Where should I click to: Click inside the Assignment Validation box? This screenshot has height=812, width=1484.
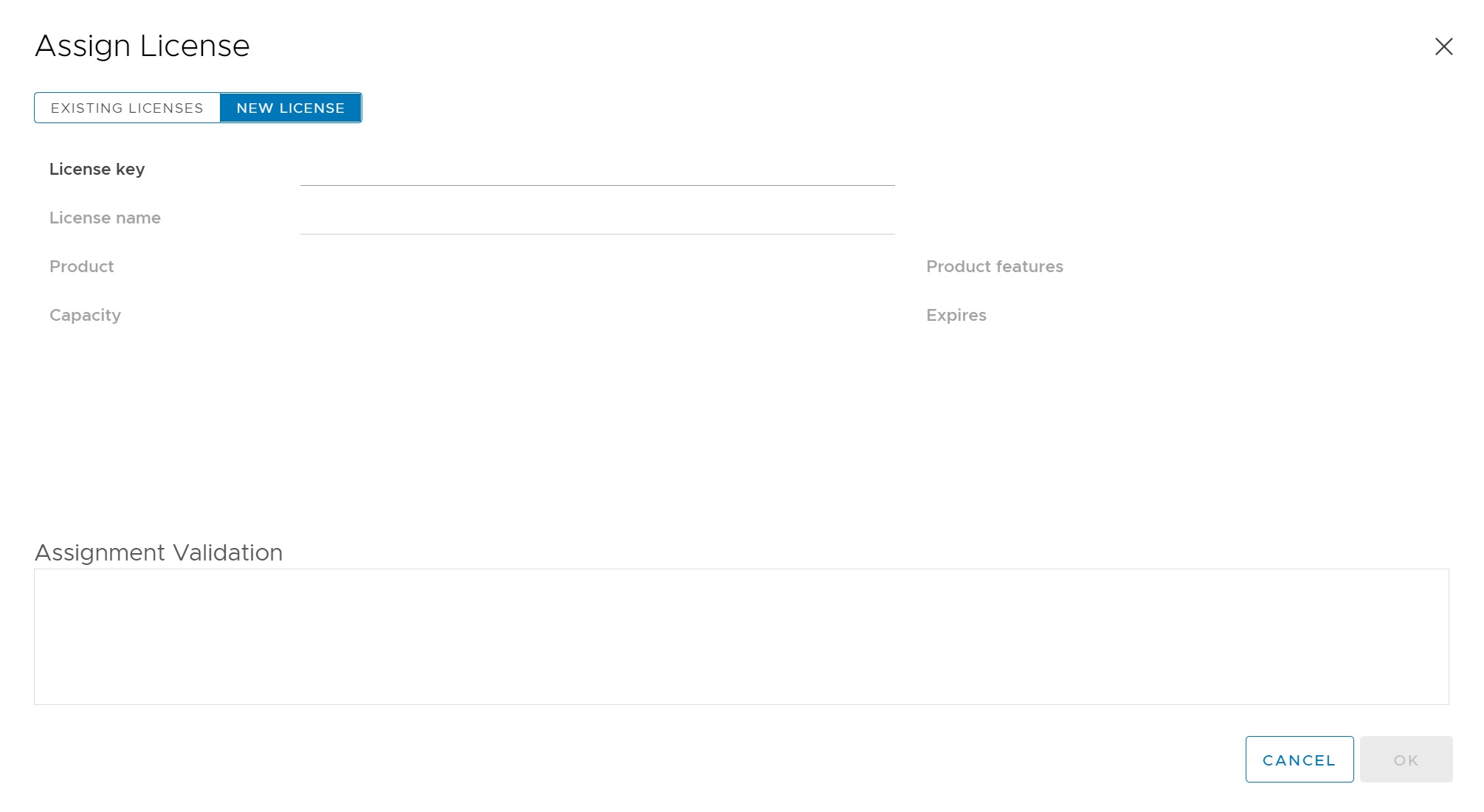[x=741, y=636]
